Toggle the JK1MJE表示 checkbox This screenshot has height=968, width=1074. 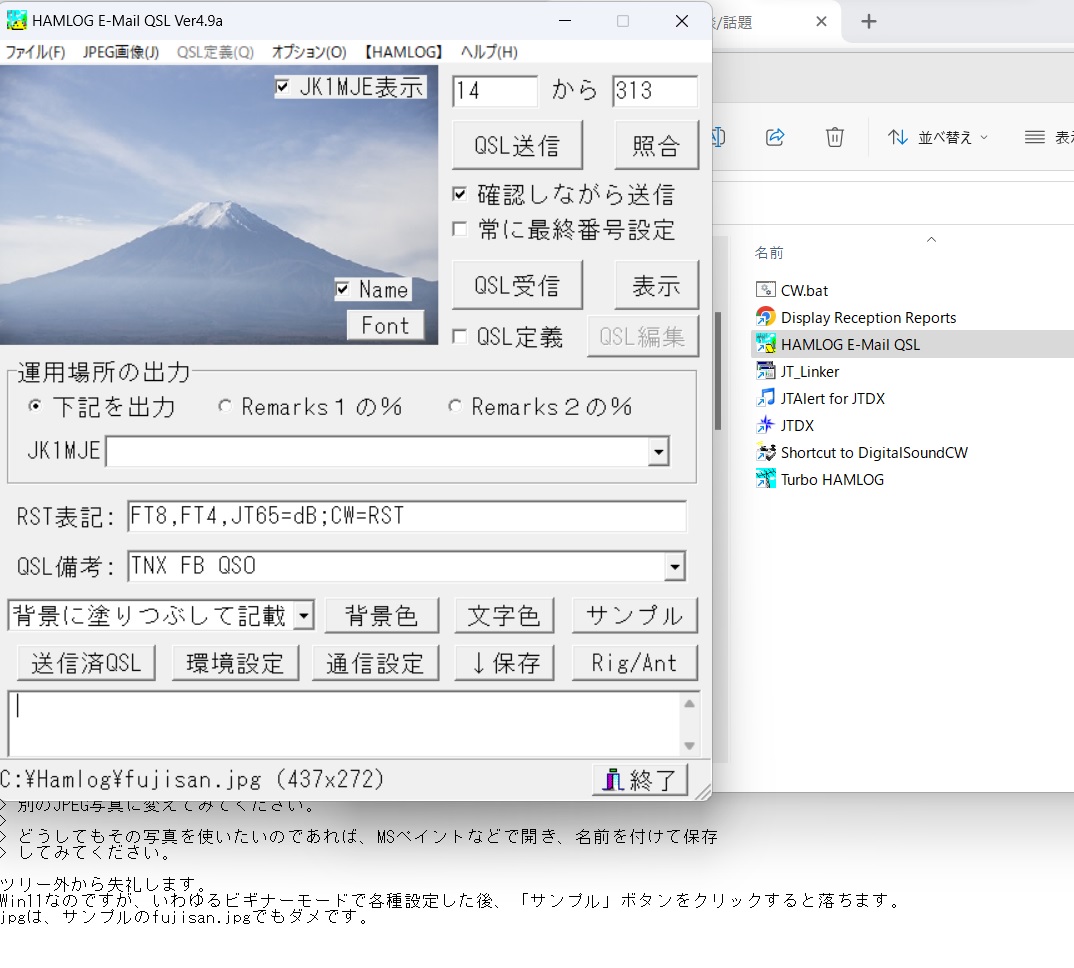(283, 87)
